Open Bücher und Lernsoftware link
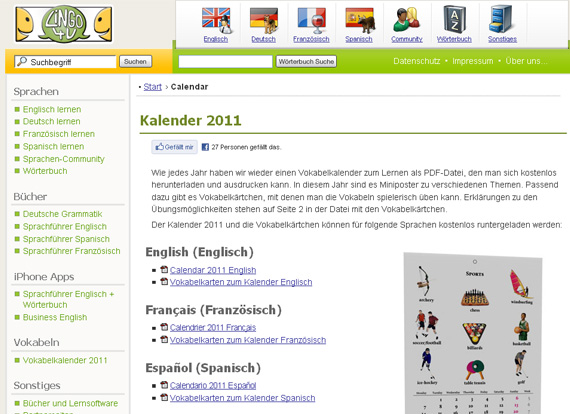The height and width of the screenshot is (414, 570). pos(71,403)
